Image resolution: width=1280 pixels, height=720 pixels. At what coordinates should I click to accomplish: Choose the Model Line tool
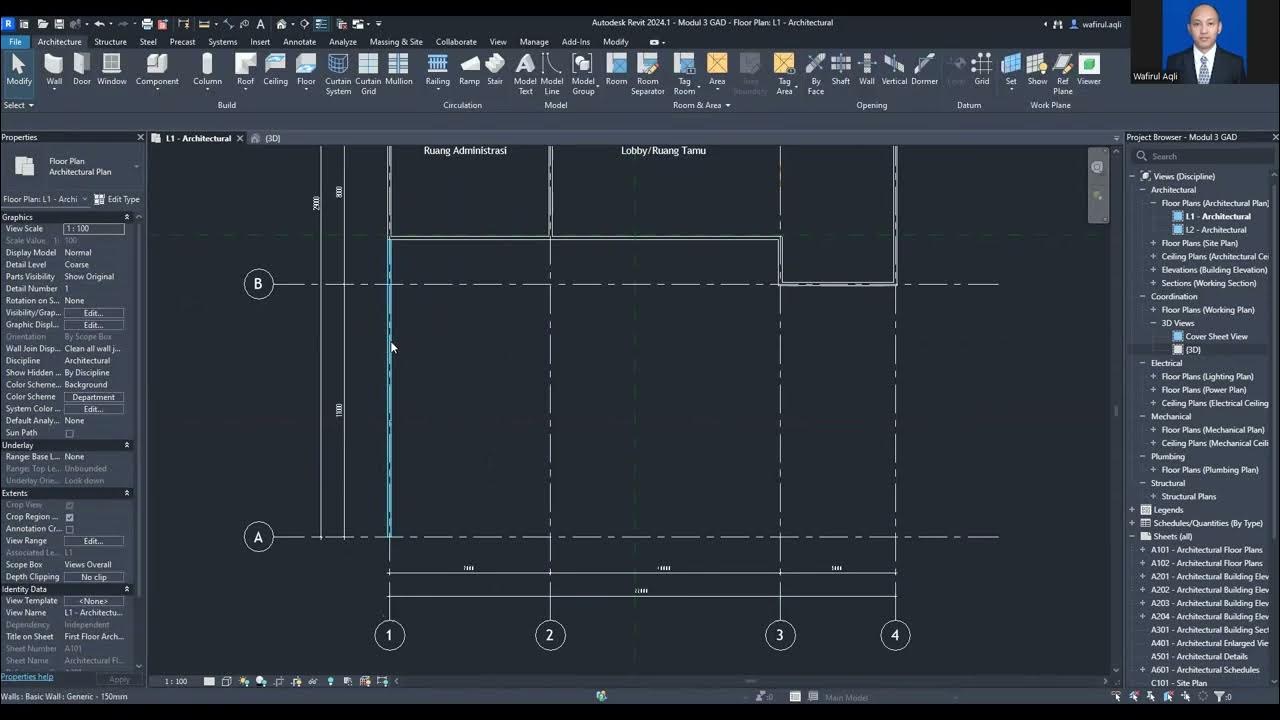point(552,74)
